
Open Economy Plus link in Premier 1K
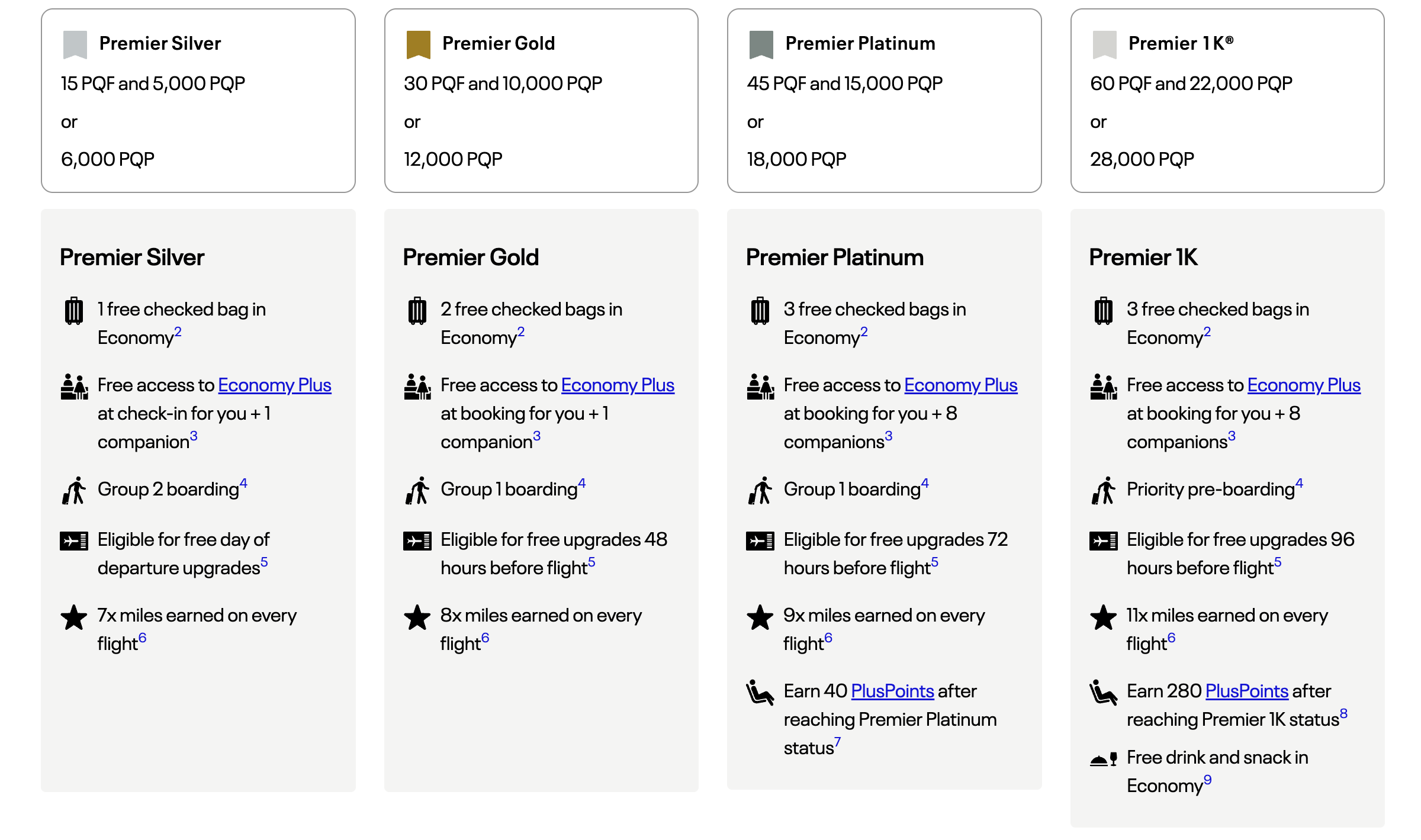[1304, 385]
